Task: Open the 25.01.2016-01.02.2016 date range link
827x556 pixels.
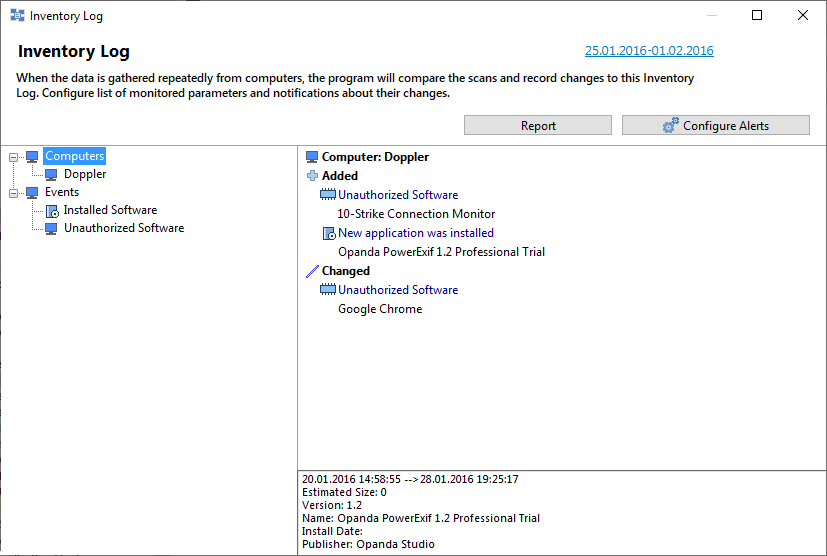Action: (649, 51)
